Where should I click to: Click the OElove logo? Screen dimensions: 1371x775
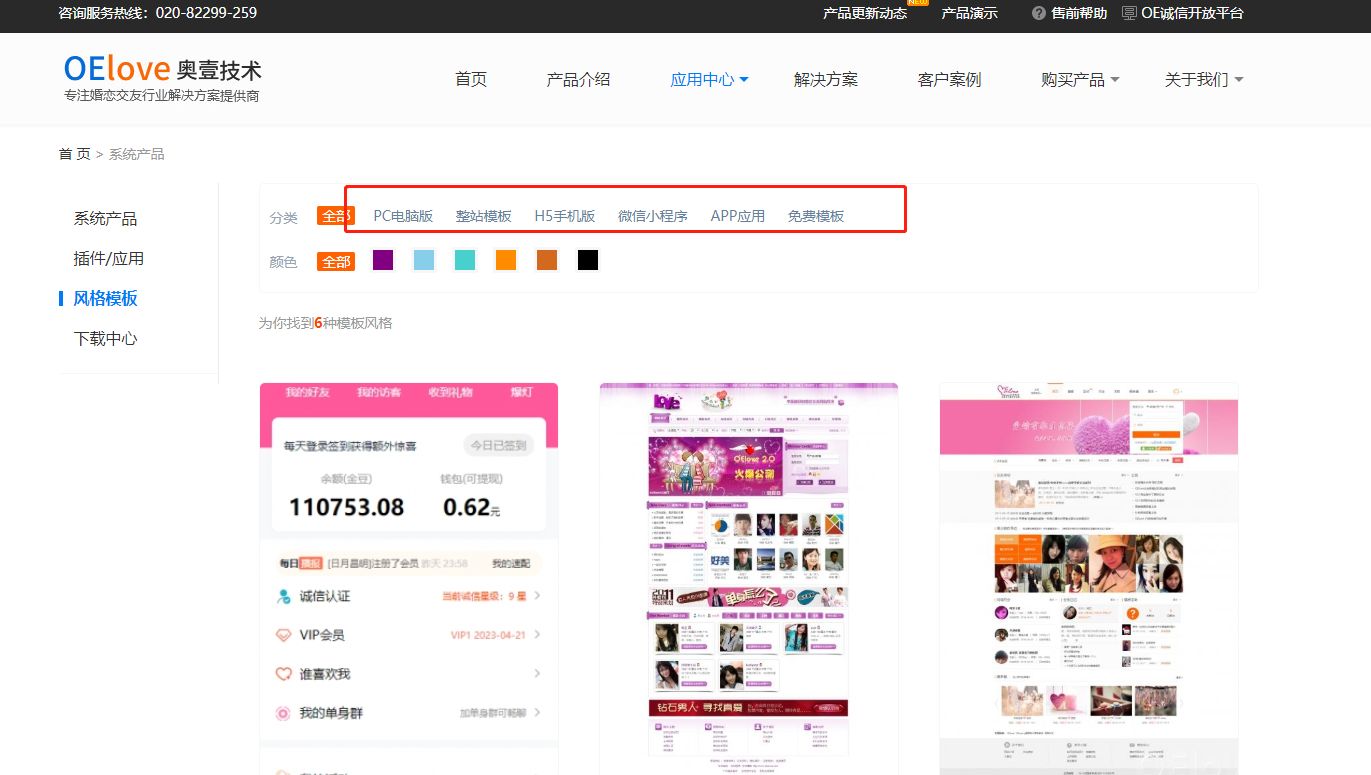163,78
